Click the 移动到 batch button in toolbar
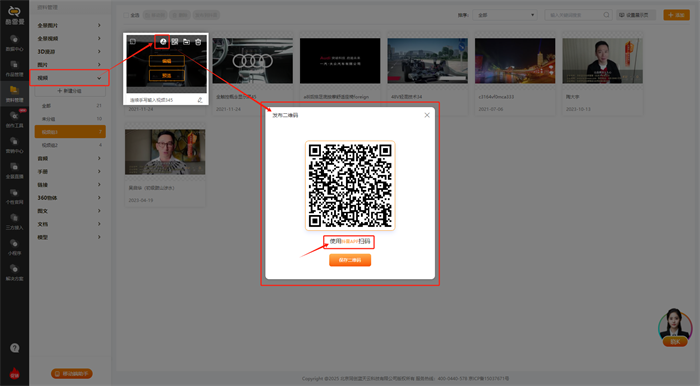 pyautogui.click(x=155, y=15)
